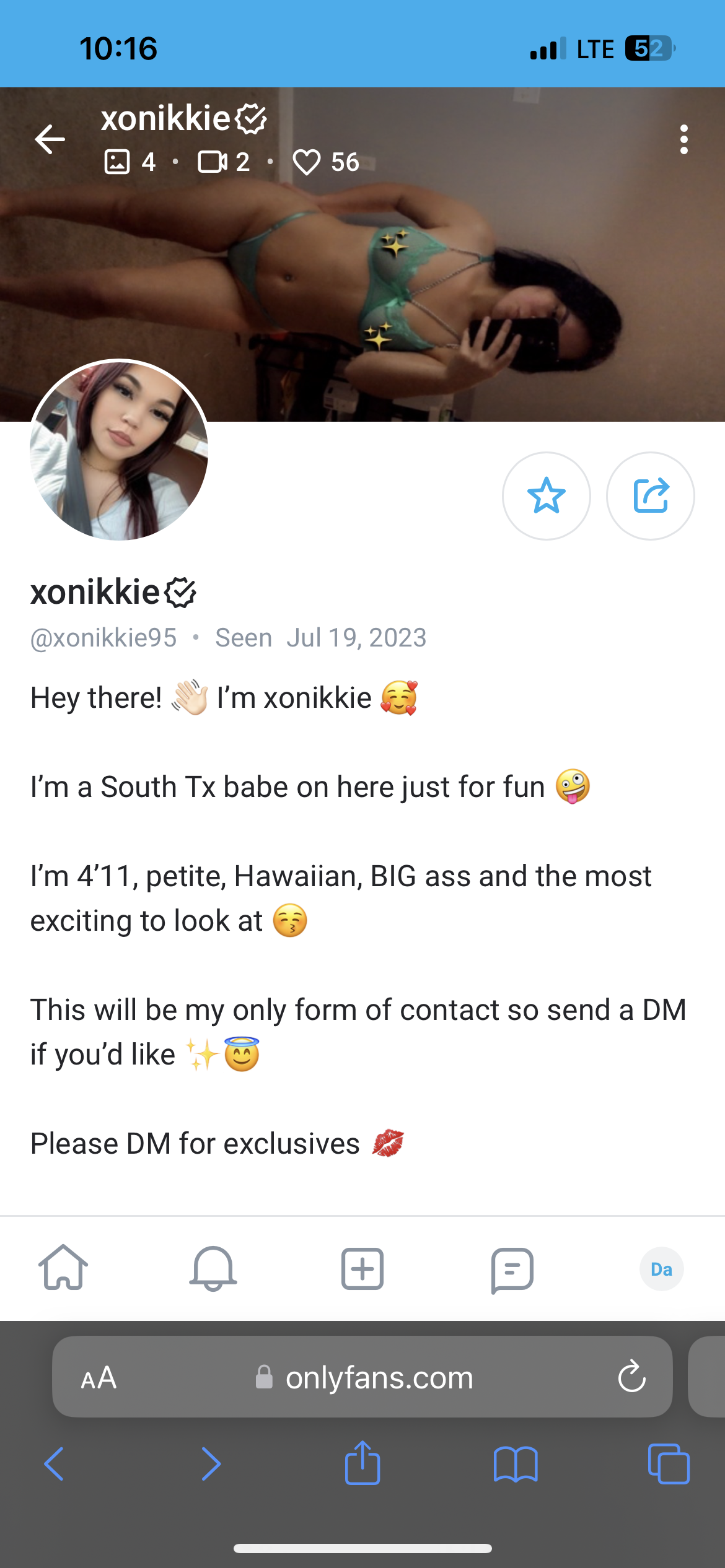Open the circular profile picture
The height and width of the screenshot is (1568, 725).
pos(119,450)
